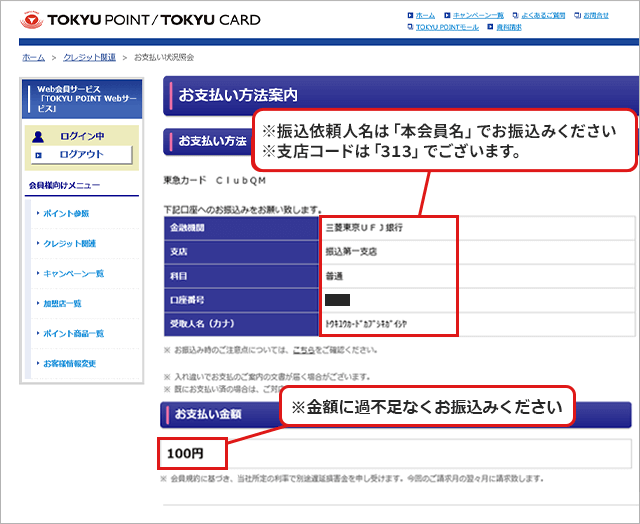640x524 pixels.
Task: Click the お支払い金額 section heading
Action: (x=208, y=414)
